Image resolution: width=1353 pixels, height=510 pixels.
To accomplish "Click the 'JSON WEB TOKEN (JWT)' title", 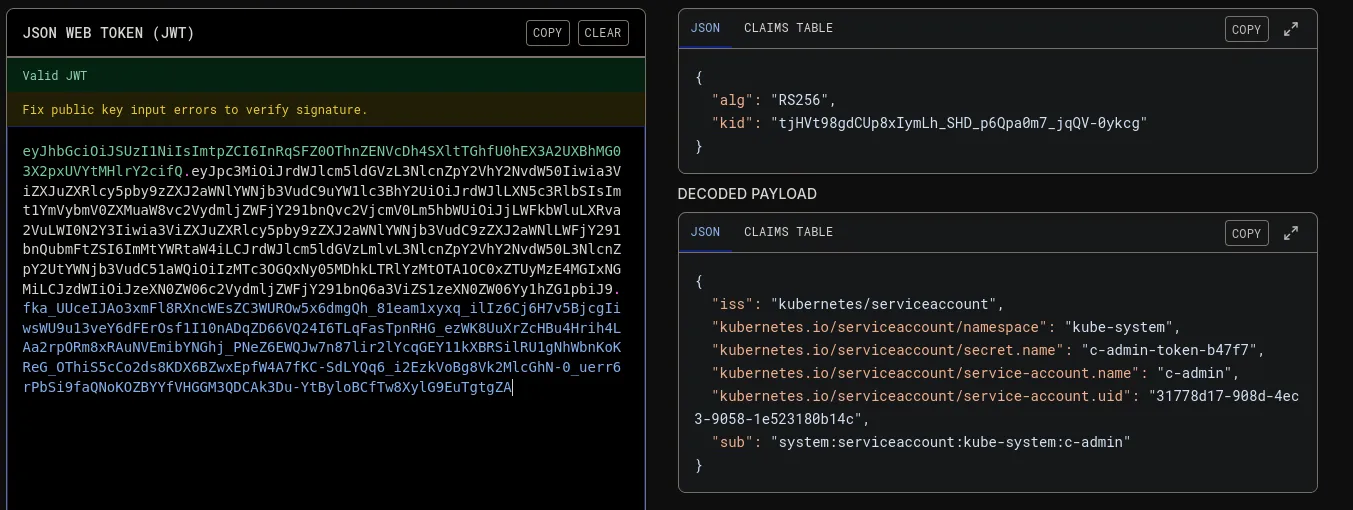I will pos(108,32).
